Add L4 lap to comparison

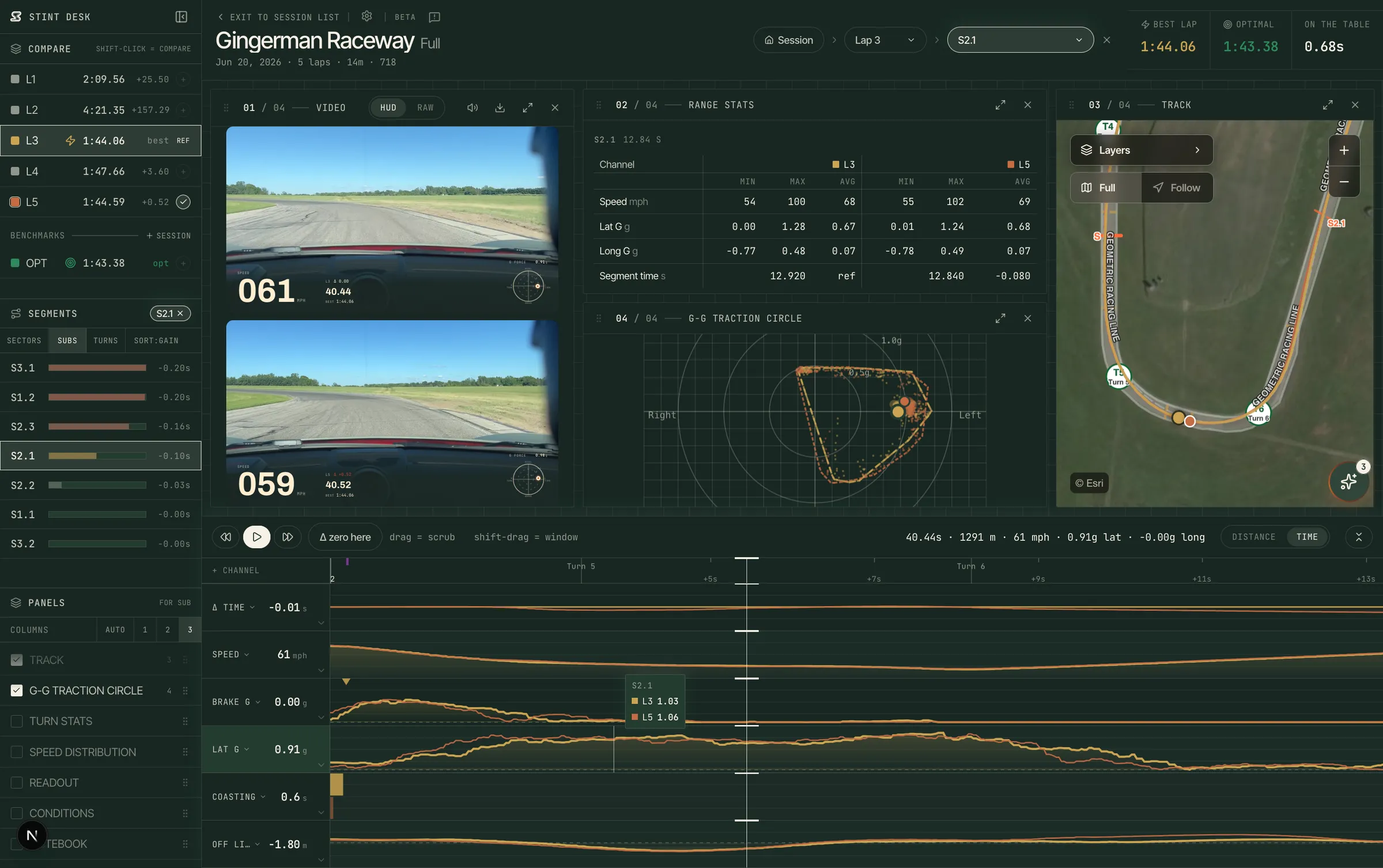click(x=183, y=172)
